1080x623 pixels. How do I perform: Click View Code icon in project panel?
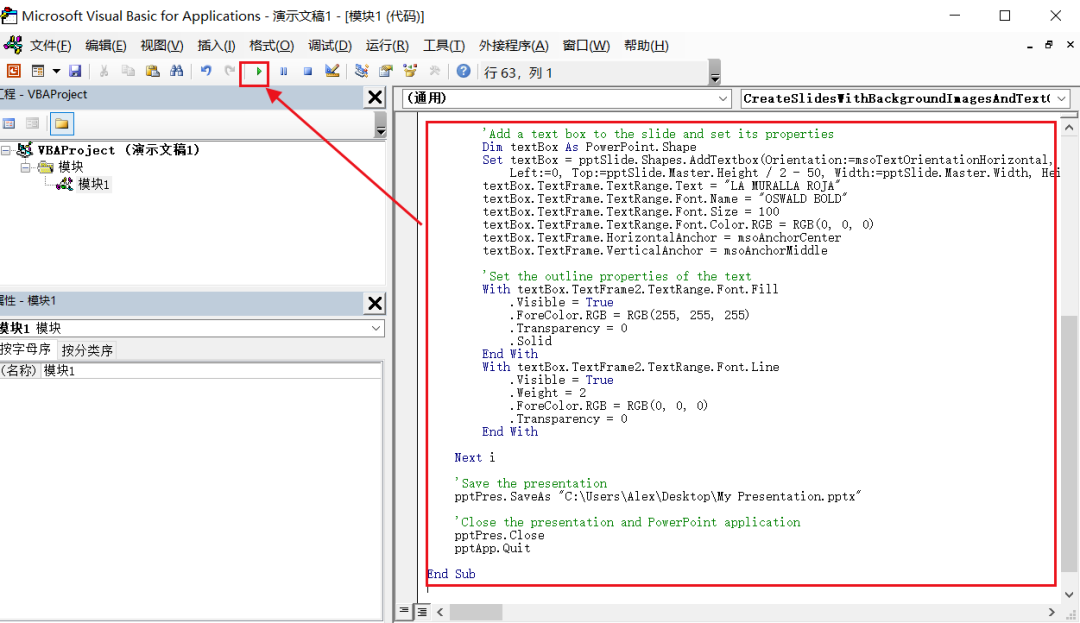tap(9, 124)
